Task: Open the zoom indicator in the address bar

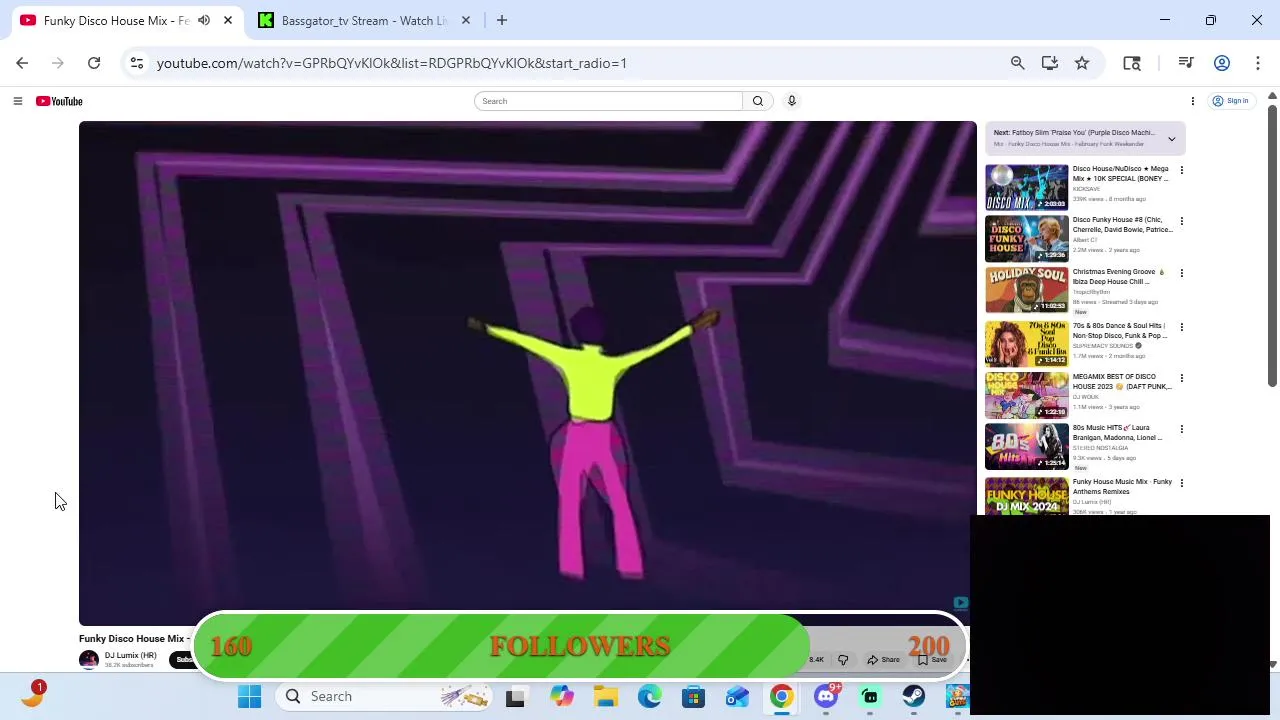Action: tap(1017, 63)
